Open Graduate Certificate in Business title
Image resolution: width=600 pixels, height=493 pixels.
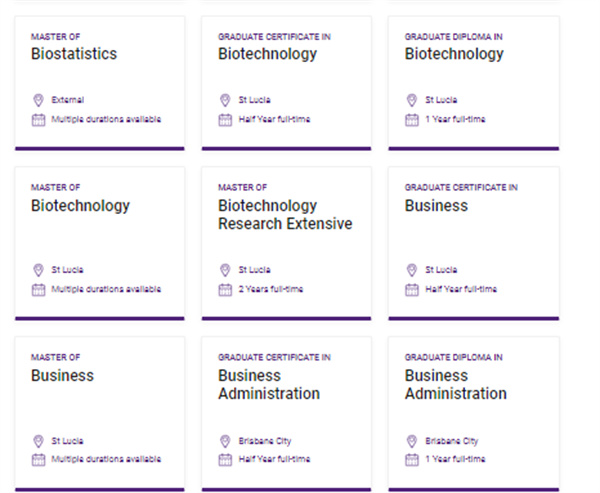tap(435, 206)
